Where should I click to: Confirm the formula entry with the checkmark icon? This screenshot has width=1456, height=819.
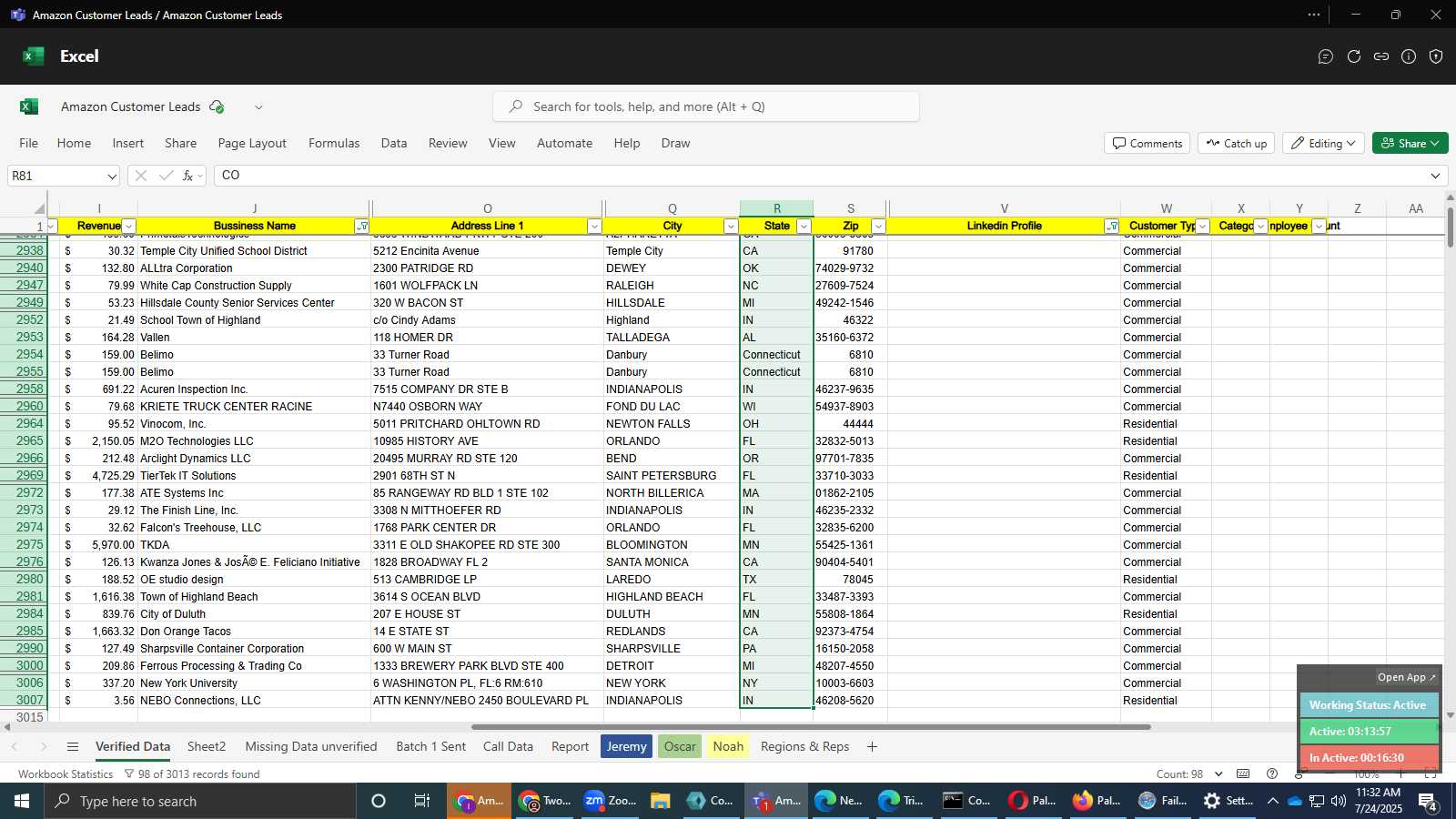(166, 176)
